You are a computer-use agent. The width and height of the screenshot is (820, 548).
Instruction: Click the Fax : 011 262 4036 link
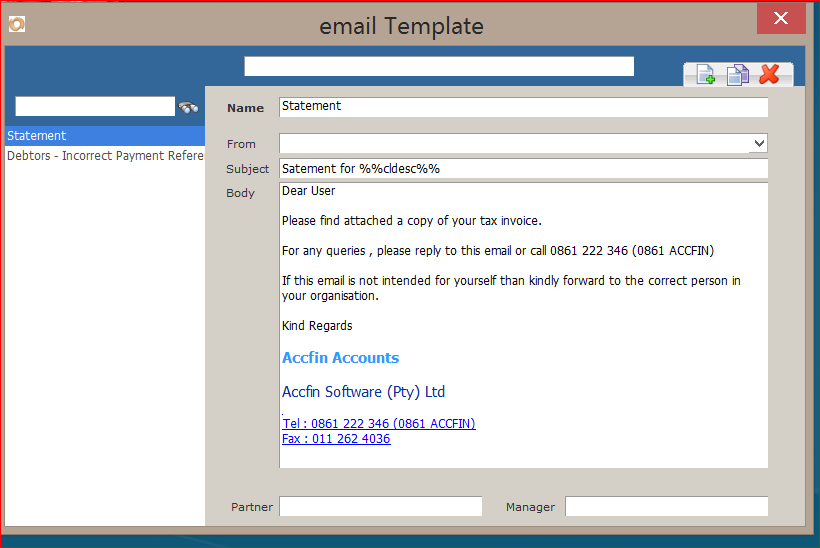click(336, 439)
